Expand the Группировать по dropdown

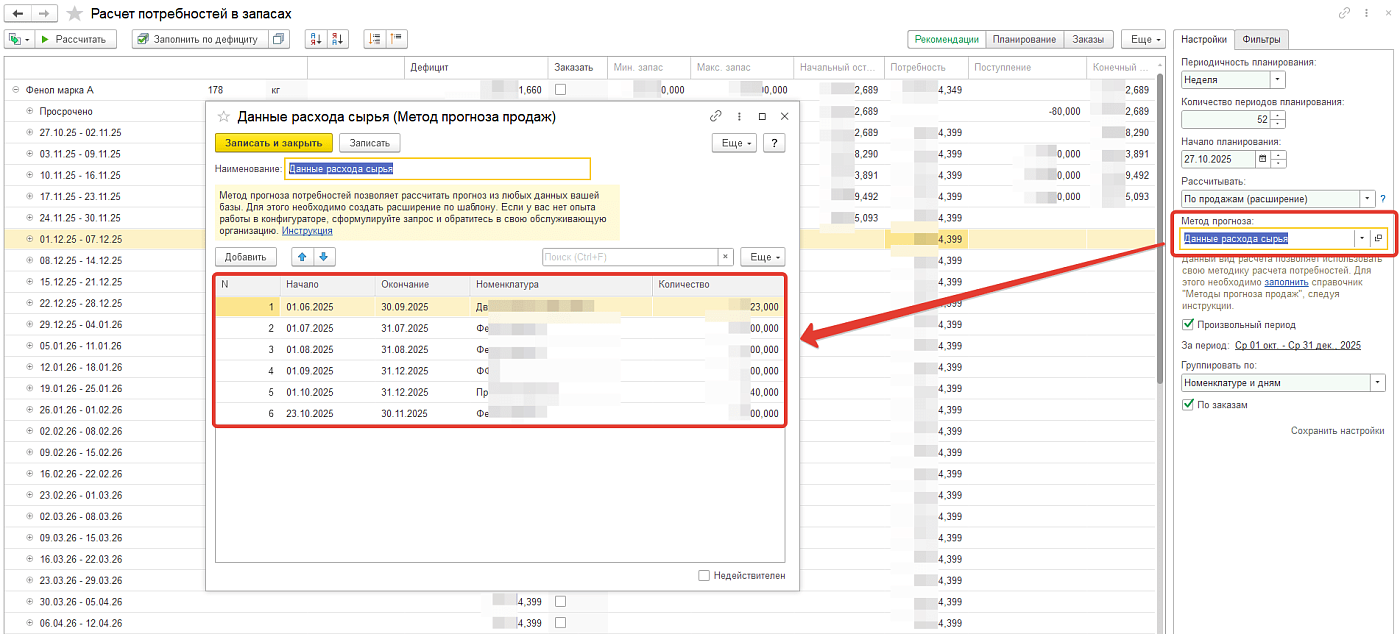point(1378,382)
